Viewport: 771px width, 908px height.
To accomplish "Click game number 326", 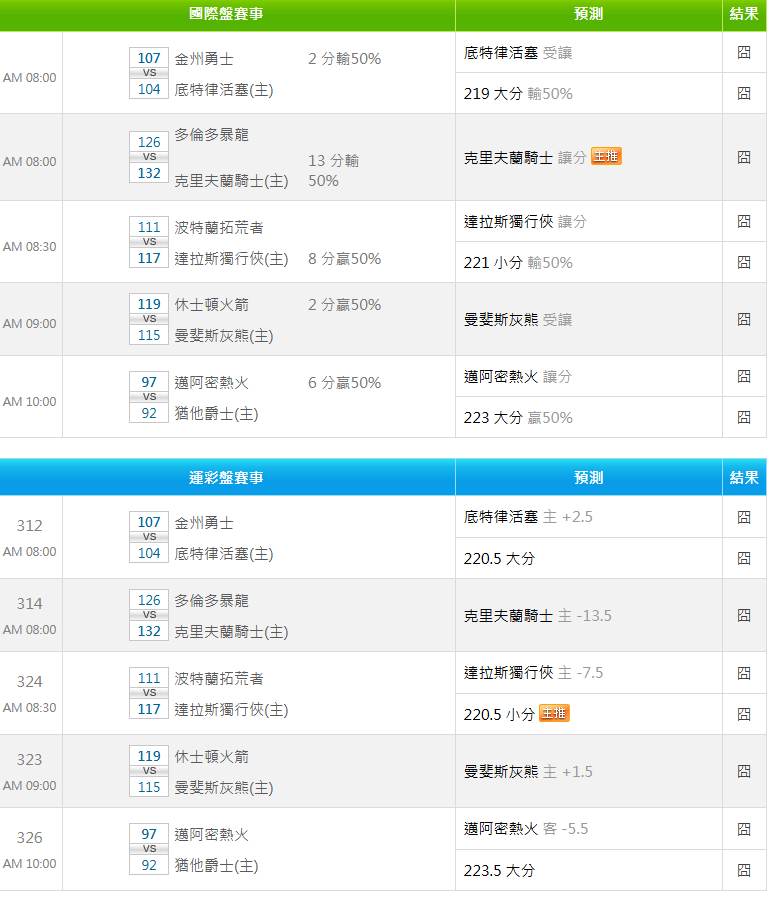I will click(x=30, y=838).
